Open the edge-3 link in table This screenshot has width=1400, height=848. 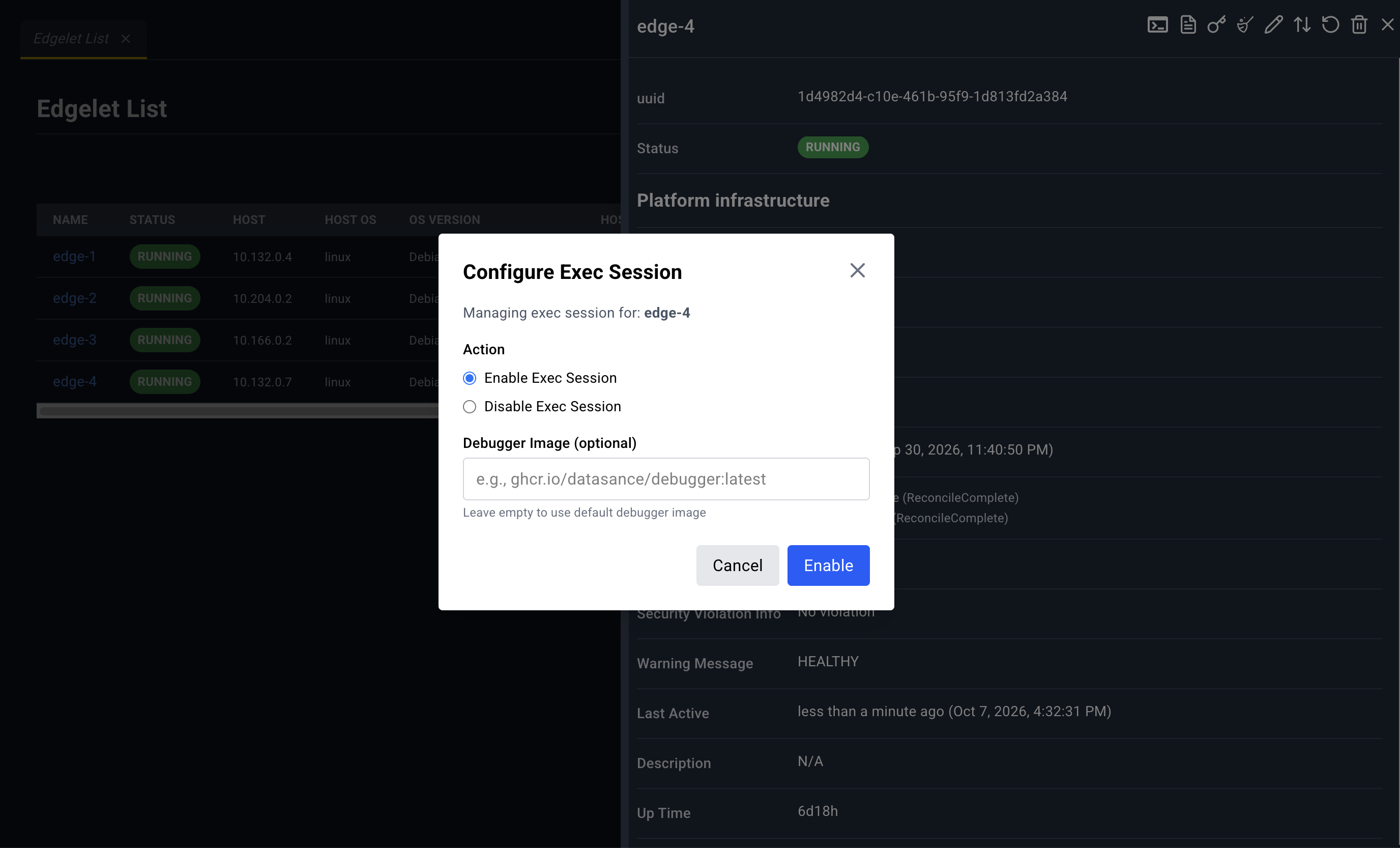click(74, 340)
